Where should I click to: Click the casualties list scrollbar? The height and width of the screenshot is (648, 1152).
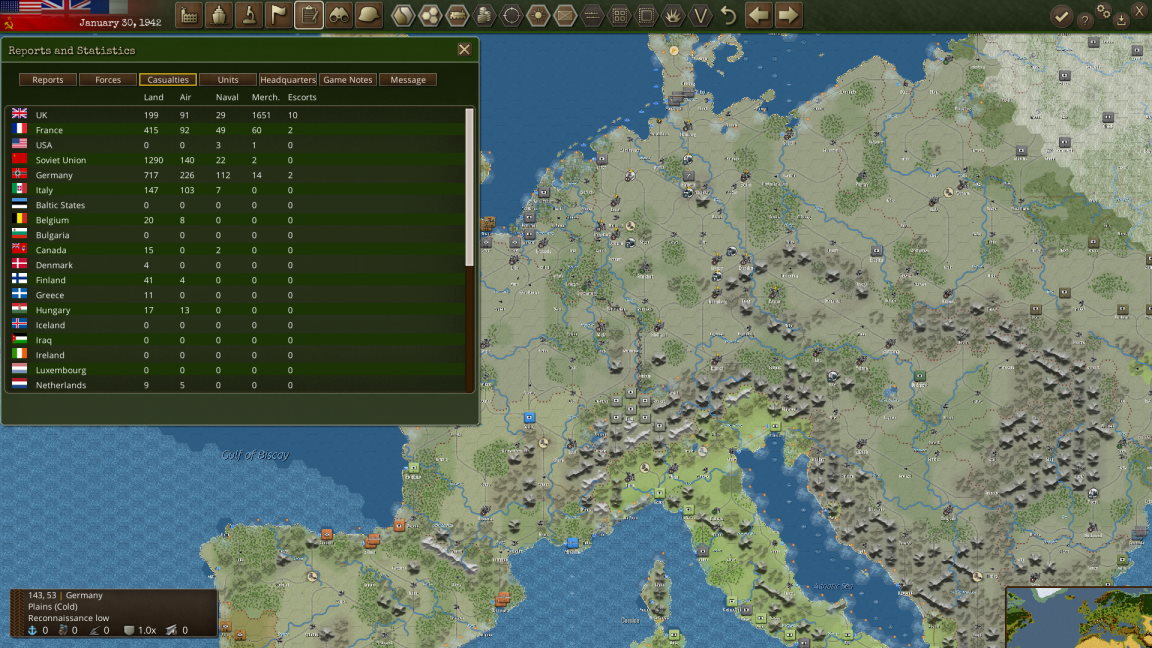[x=469, y=187]
